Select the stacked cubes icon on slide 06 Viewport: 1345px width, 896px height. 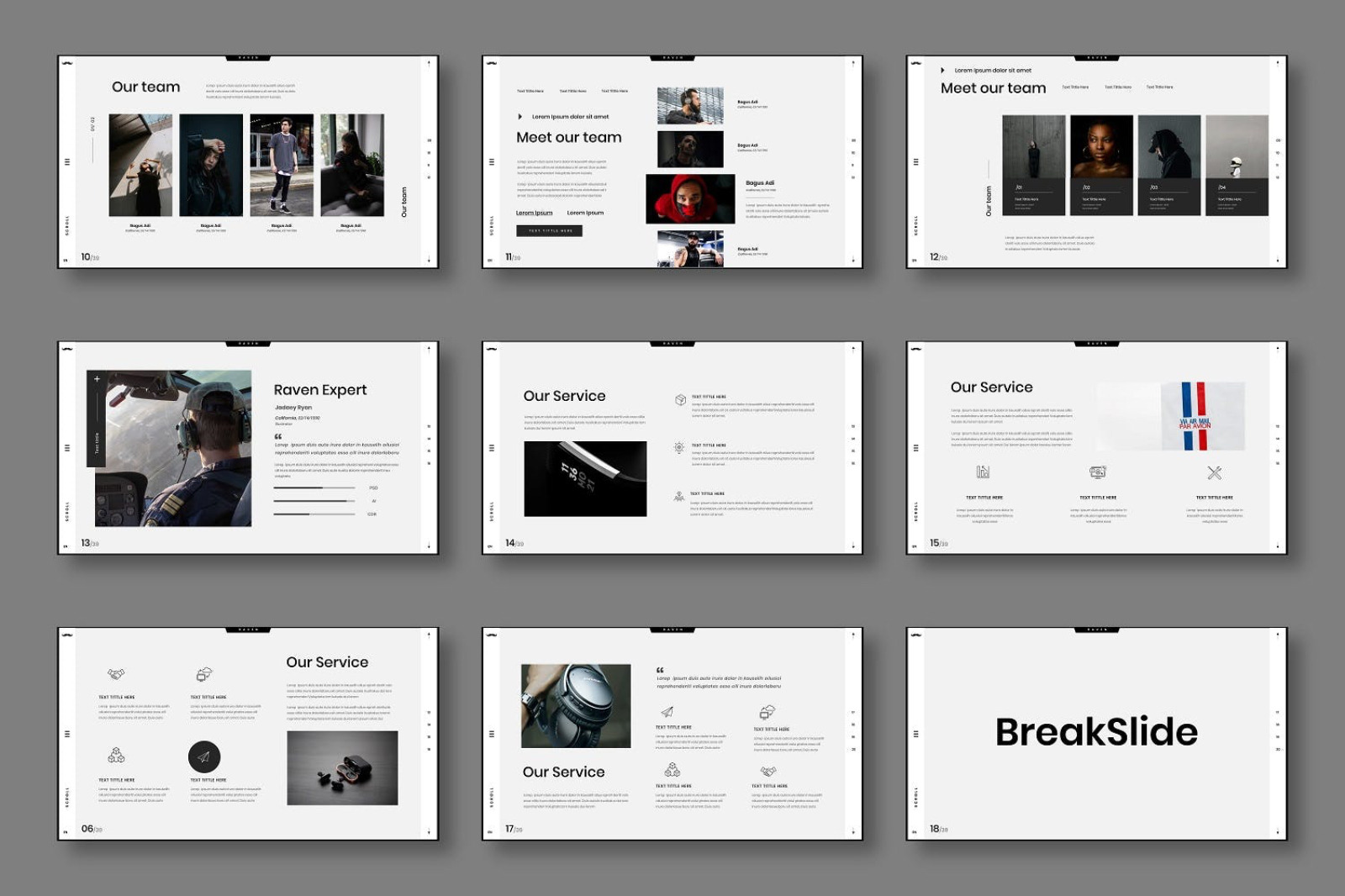pyautogui.click(x=118, y=755)
